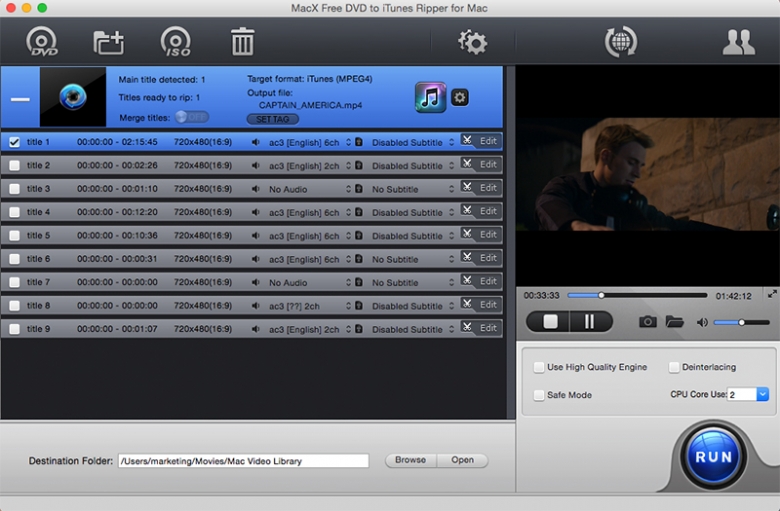Screen dimensions: 780x511
Task: Load an ISO image file
Action: (x=175, y=42)
